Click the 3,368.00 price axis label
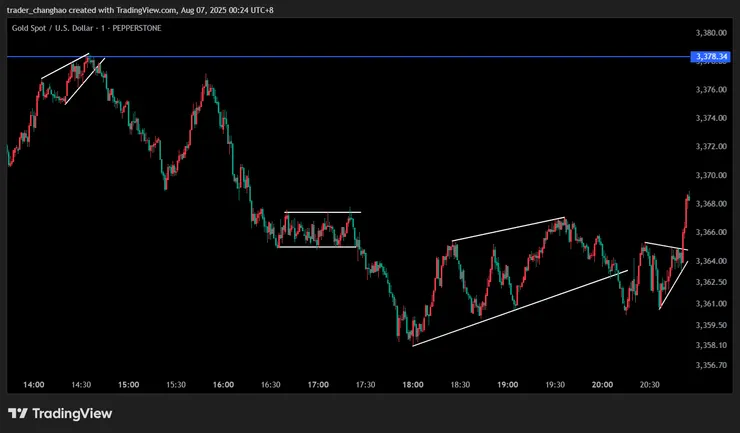The height and width of the screenshot is (433, 740). [711, 204]
